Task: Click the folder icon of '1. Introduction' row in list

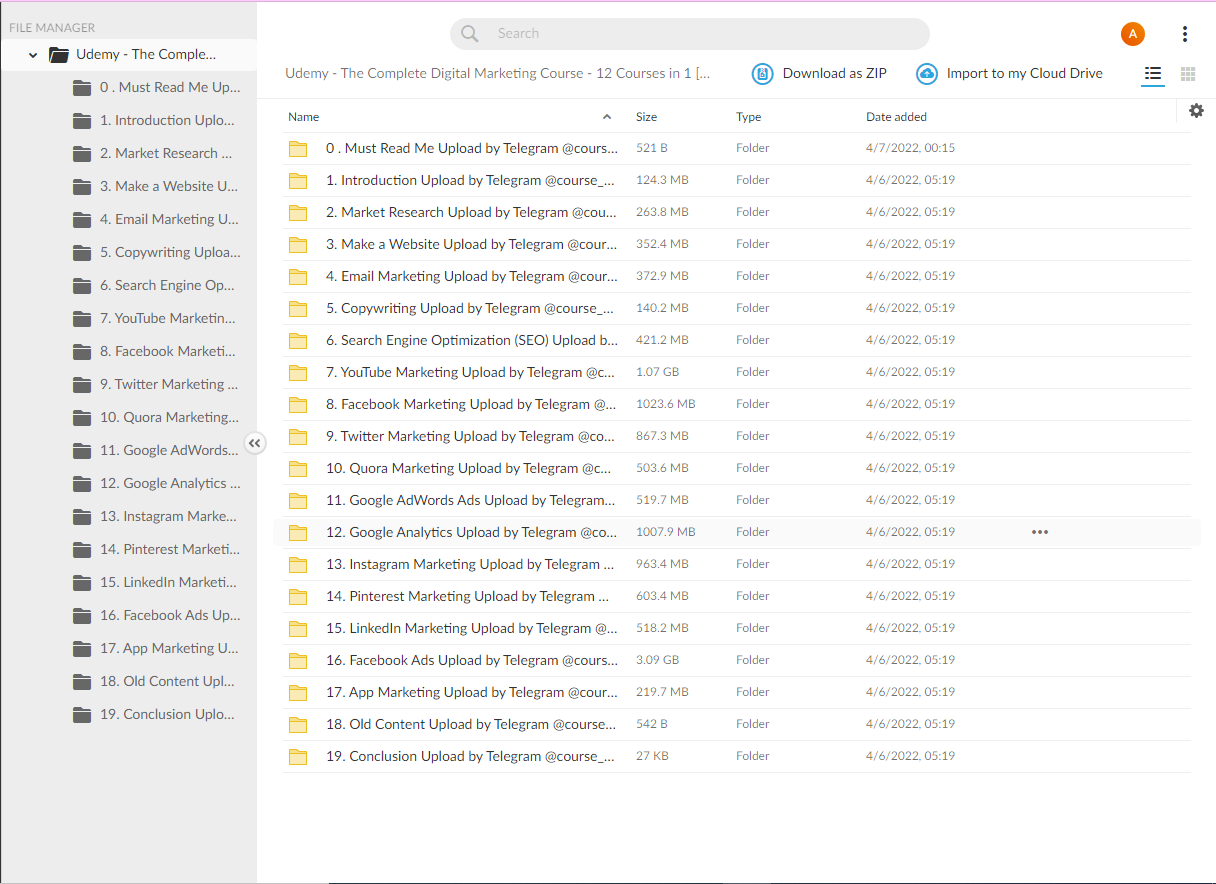Action: pyautogui.click(x=298, y=181)
